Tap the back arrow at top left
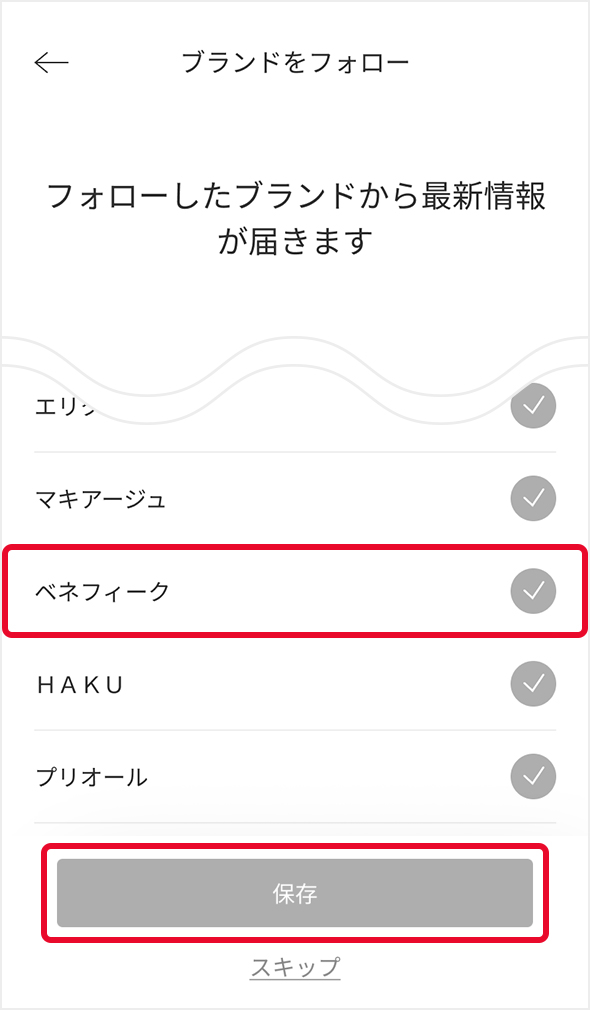Viewport: 590px width, 1010px height. point(48,62)
